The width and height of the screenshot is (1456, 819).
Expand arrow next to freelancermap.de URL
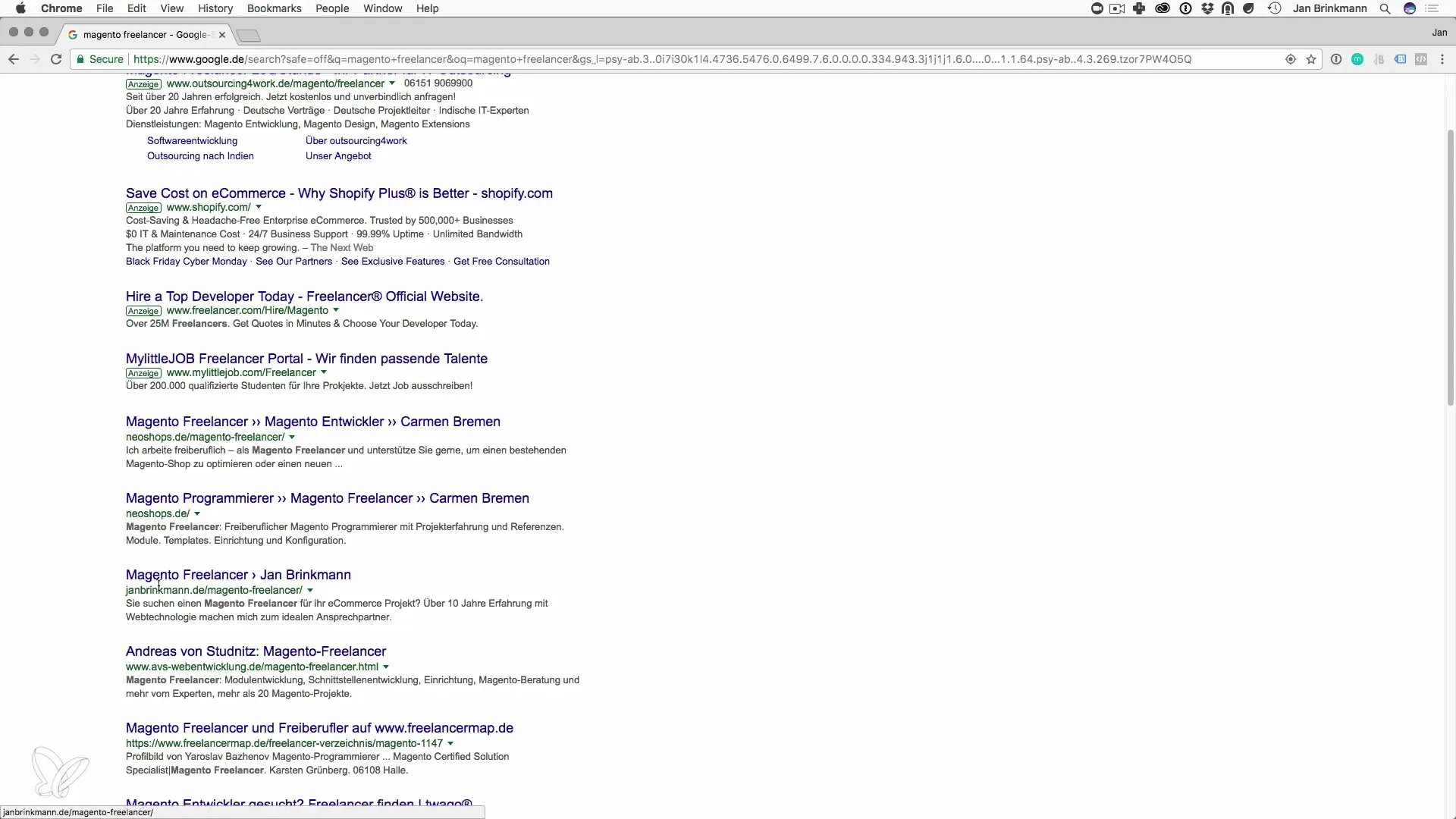450,744
